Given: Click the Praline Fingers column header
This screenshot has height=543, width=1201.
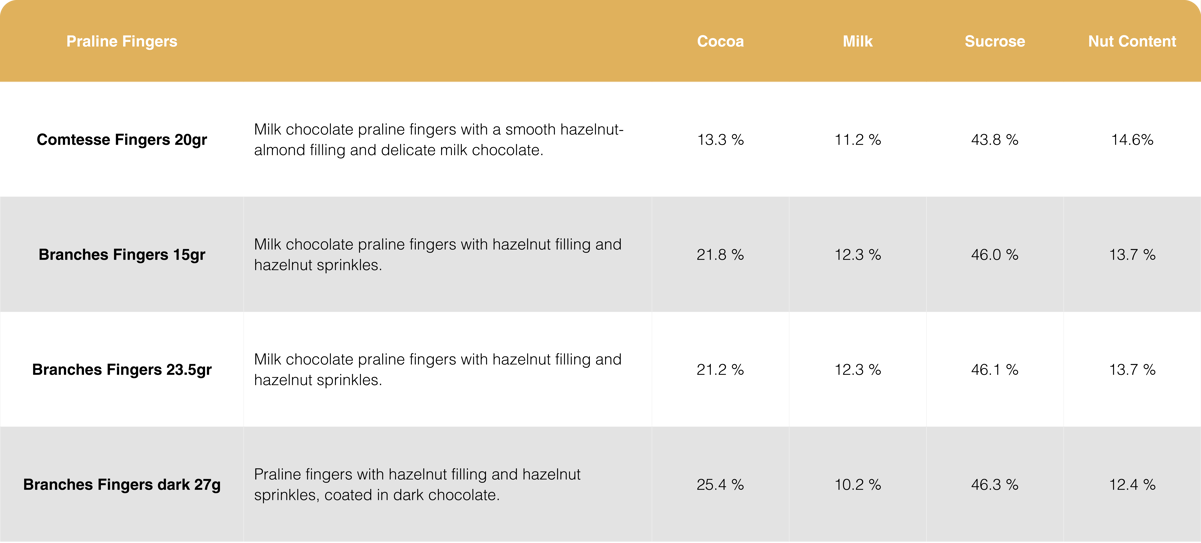Looking at the screenshot, I should (122, 41).
